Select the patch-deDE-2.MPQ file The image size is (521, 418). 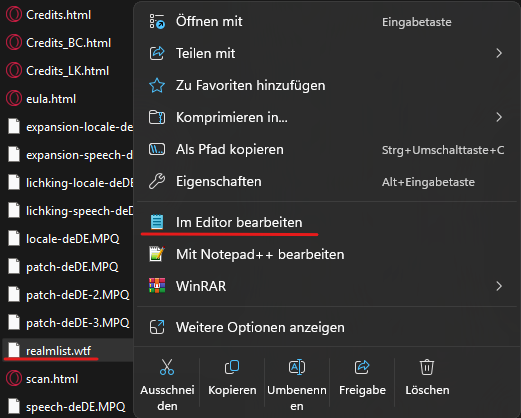(x=78, y=295)
